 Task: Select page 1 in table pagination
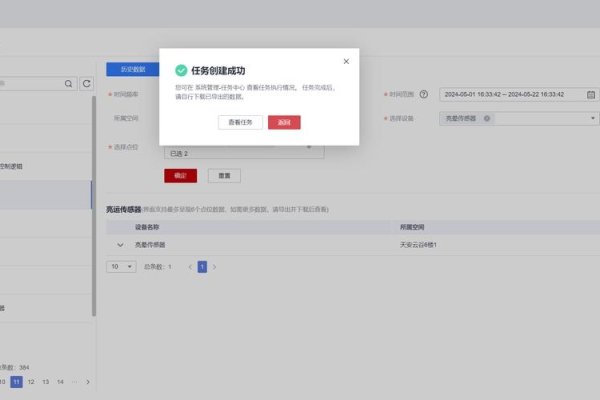coord(202,267)
